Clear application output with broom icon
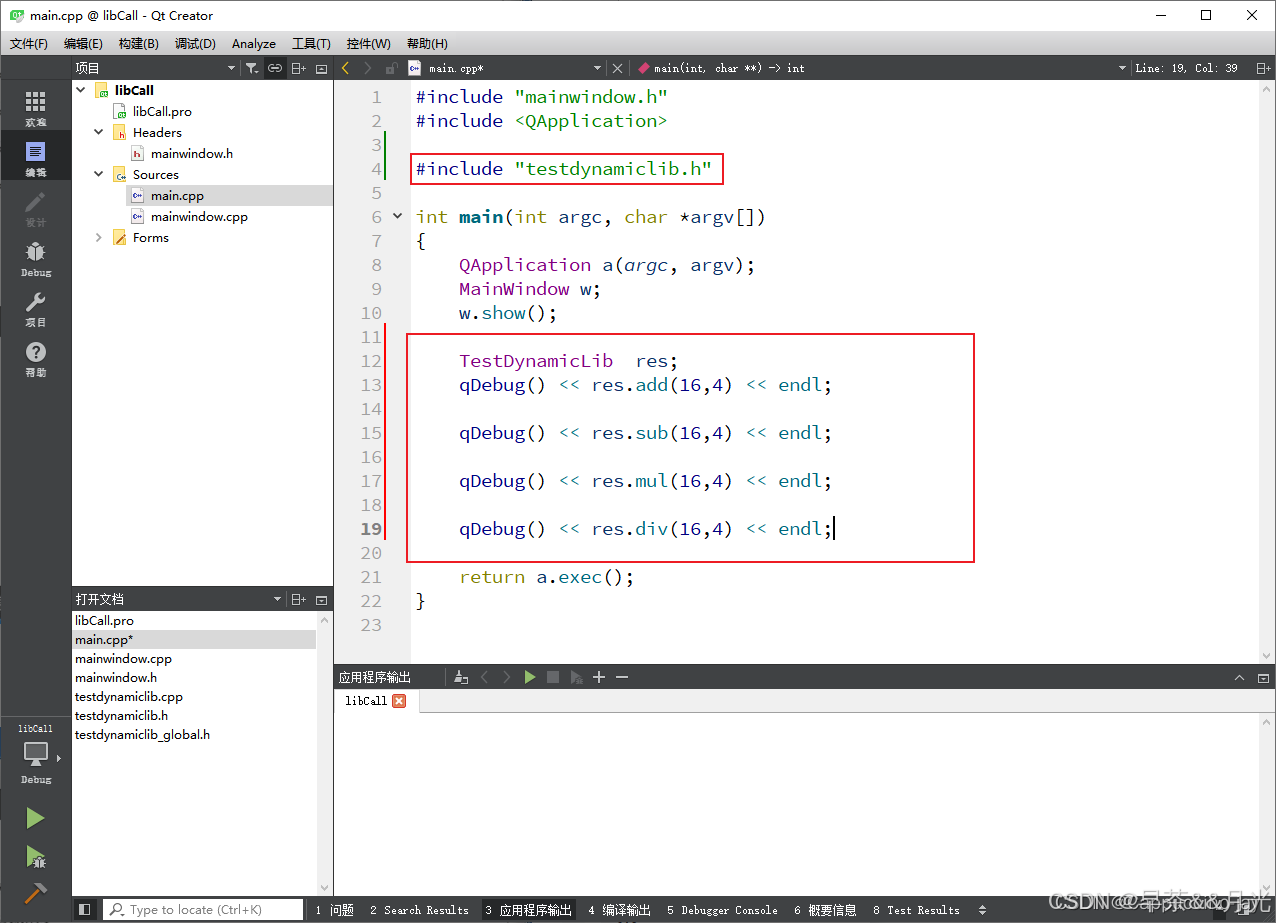This screenshot has height=923, width=1276. pos(460,677)
